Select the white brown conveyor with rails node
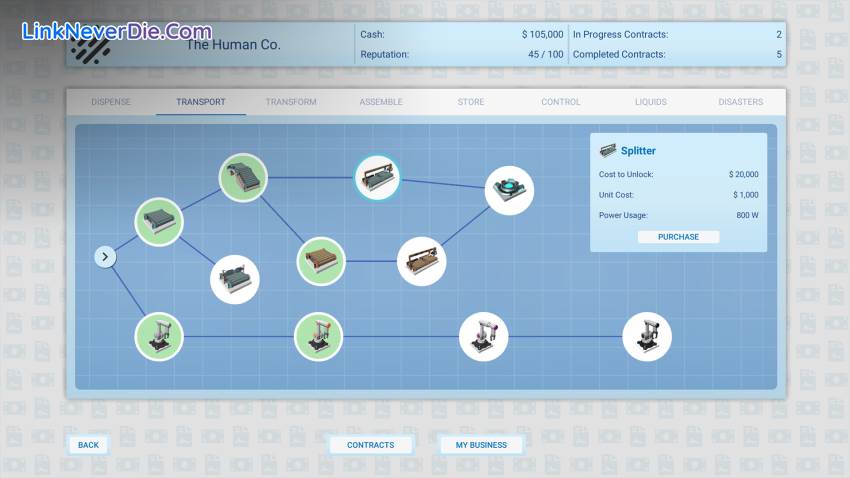The width and height of the screenshot is (850, 478). [x=422, y=261]
